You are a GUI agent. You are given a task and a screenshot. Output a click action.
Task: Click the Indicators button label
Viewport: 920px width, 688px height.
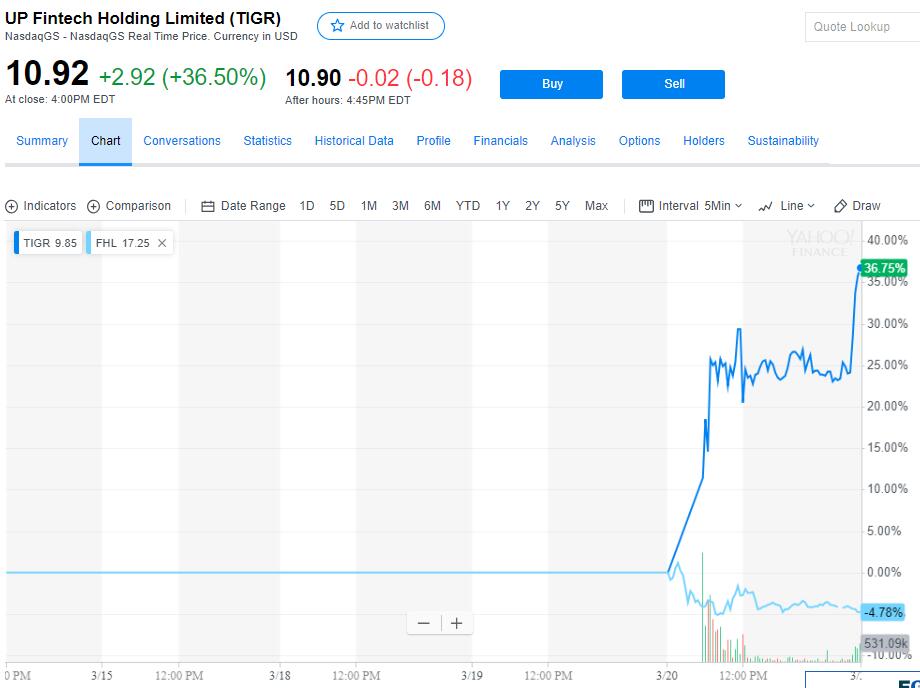pyautogui.click(x=50, y=206)
